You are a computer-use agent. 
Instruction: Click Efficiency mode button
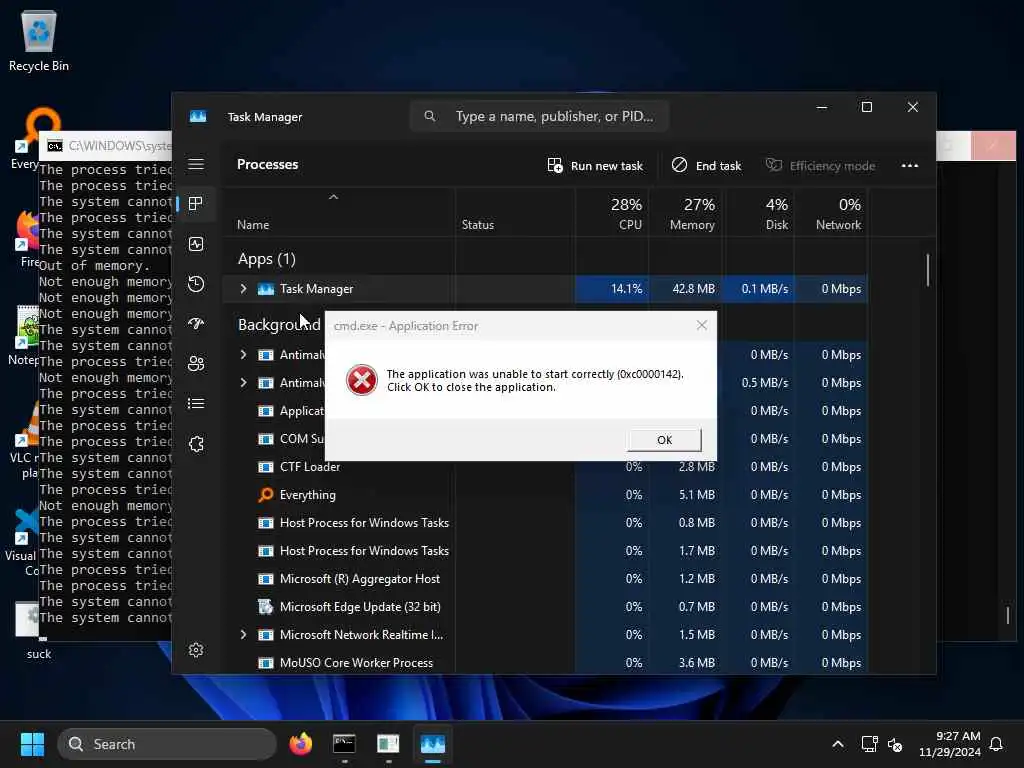[x=820, y=165]
